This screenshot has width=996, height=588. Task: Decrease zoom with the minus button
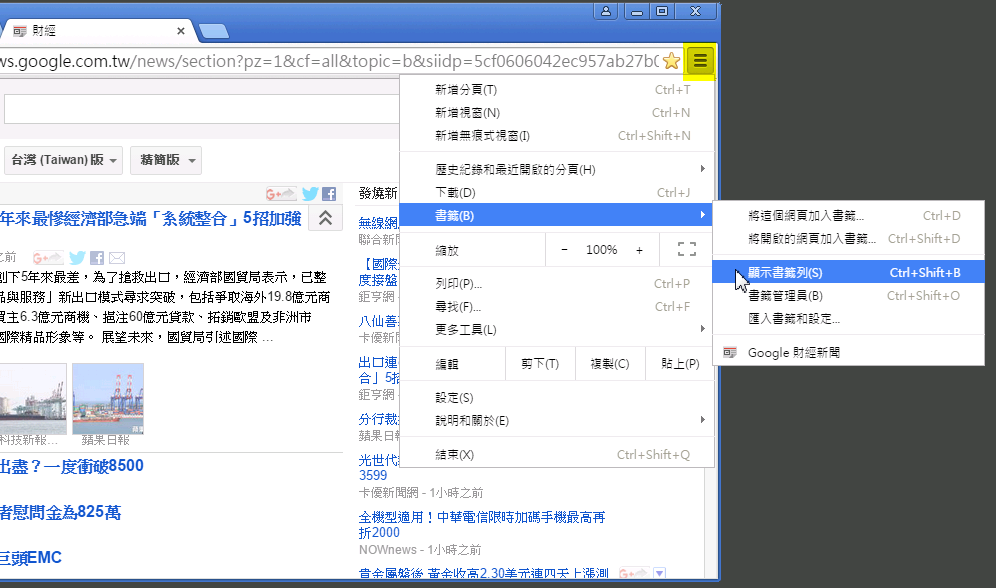pos(564,250)
